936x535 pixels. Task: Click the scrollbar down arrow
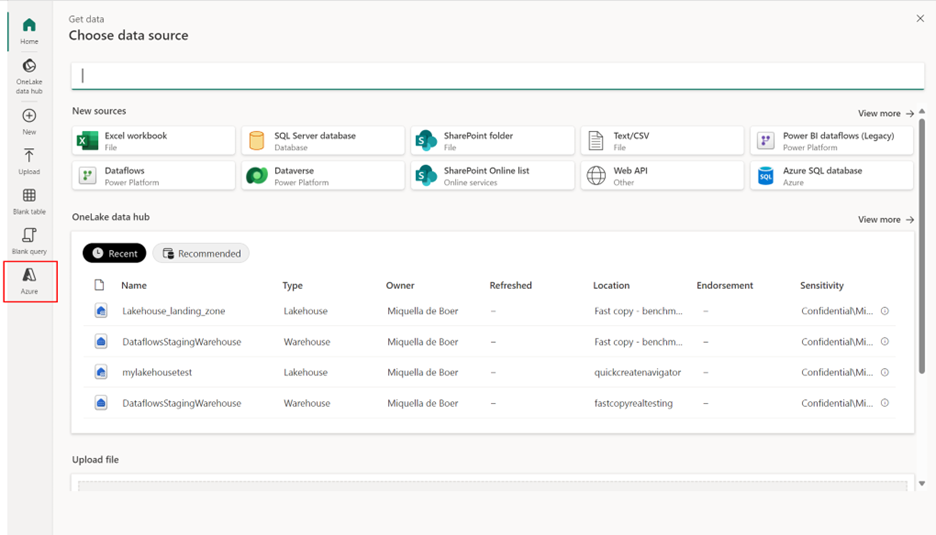tap(922, 484)
